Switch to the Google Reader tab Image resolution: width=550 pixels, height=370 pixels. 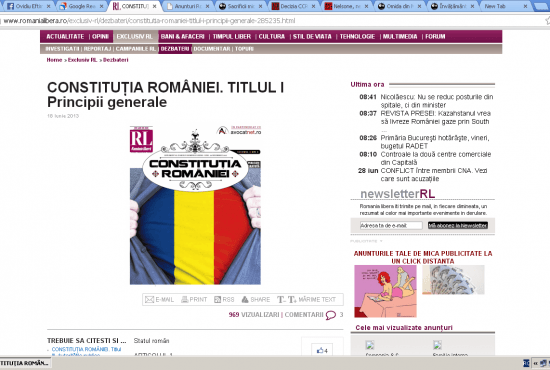(x=82, y=6)
